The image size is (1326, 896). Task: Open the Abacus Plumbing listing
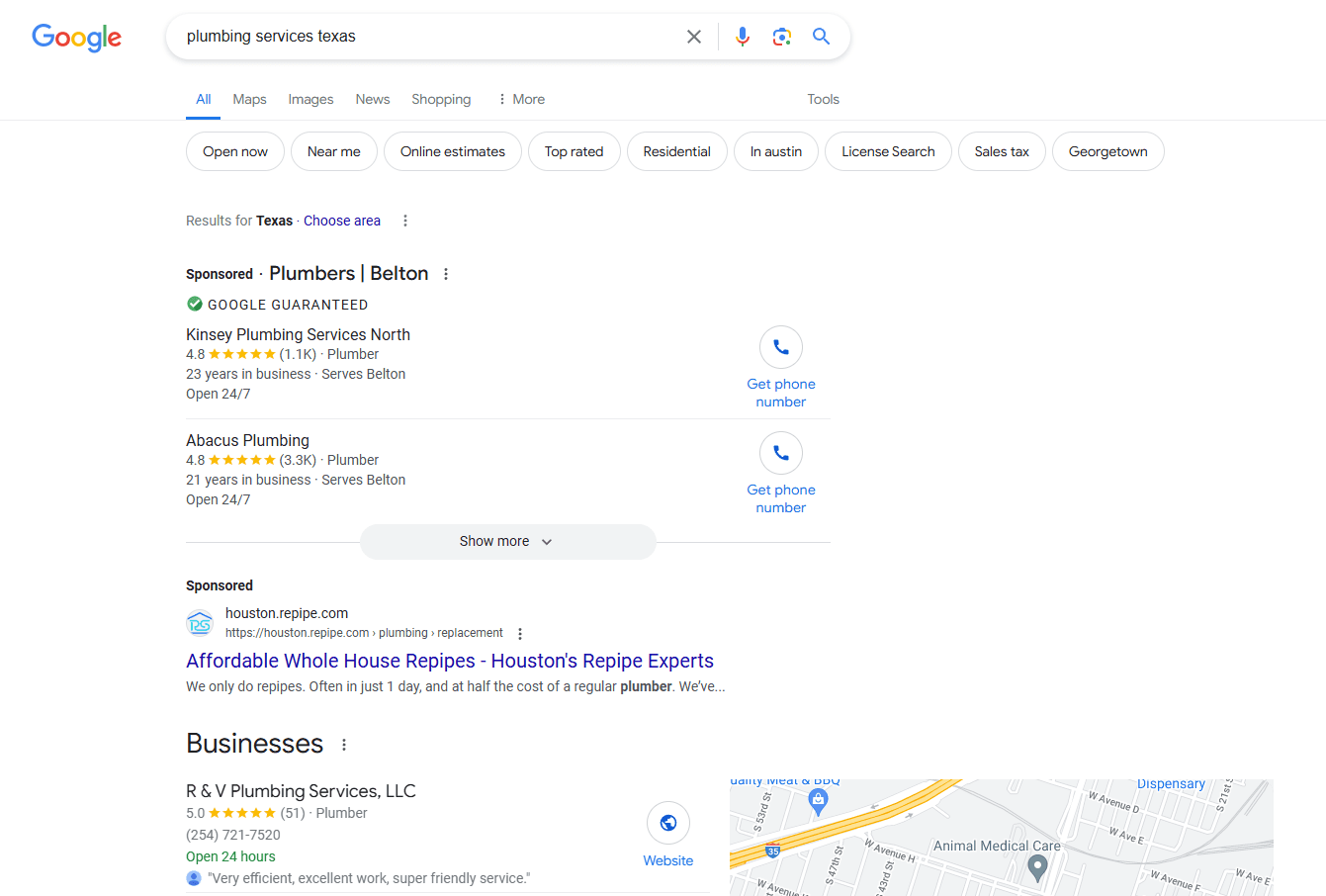click(x=247, y=440)
